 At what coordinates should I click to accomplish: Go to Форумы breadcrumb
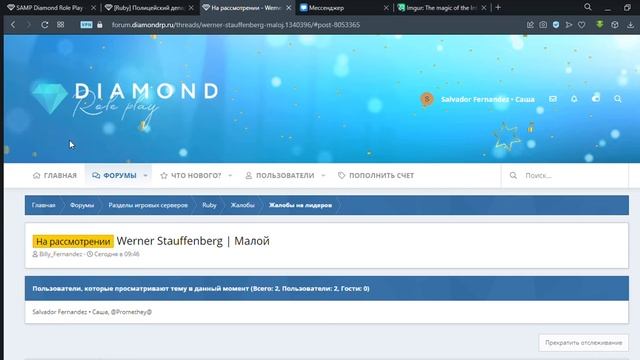(x=82, y=205)
